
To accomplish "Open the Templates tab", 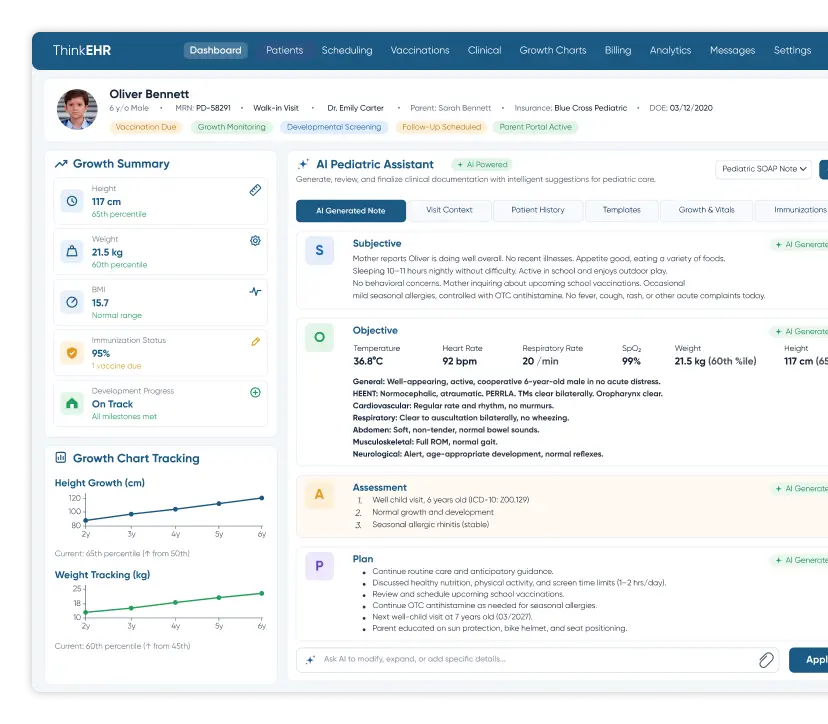I will pyautogui.click(x=622, y=210).
